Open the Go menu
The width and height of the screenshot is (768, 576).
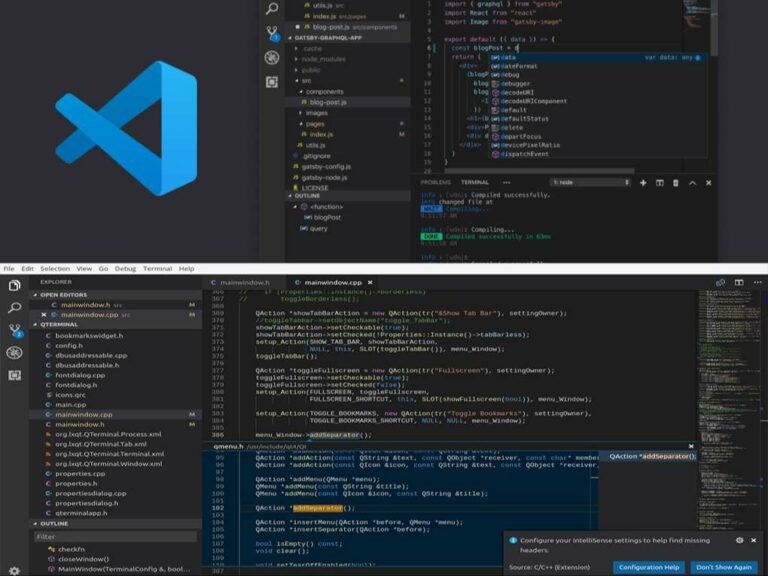click(103, 268)
